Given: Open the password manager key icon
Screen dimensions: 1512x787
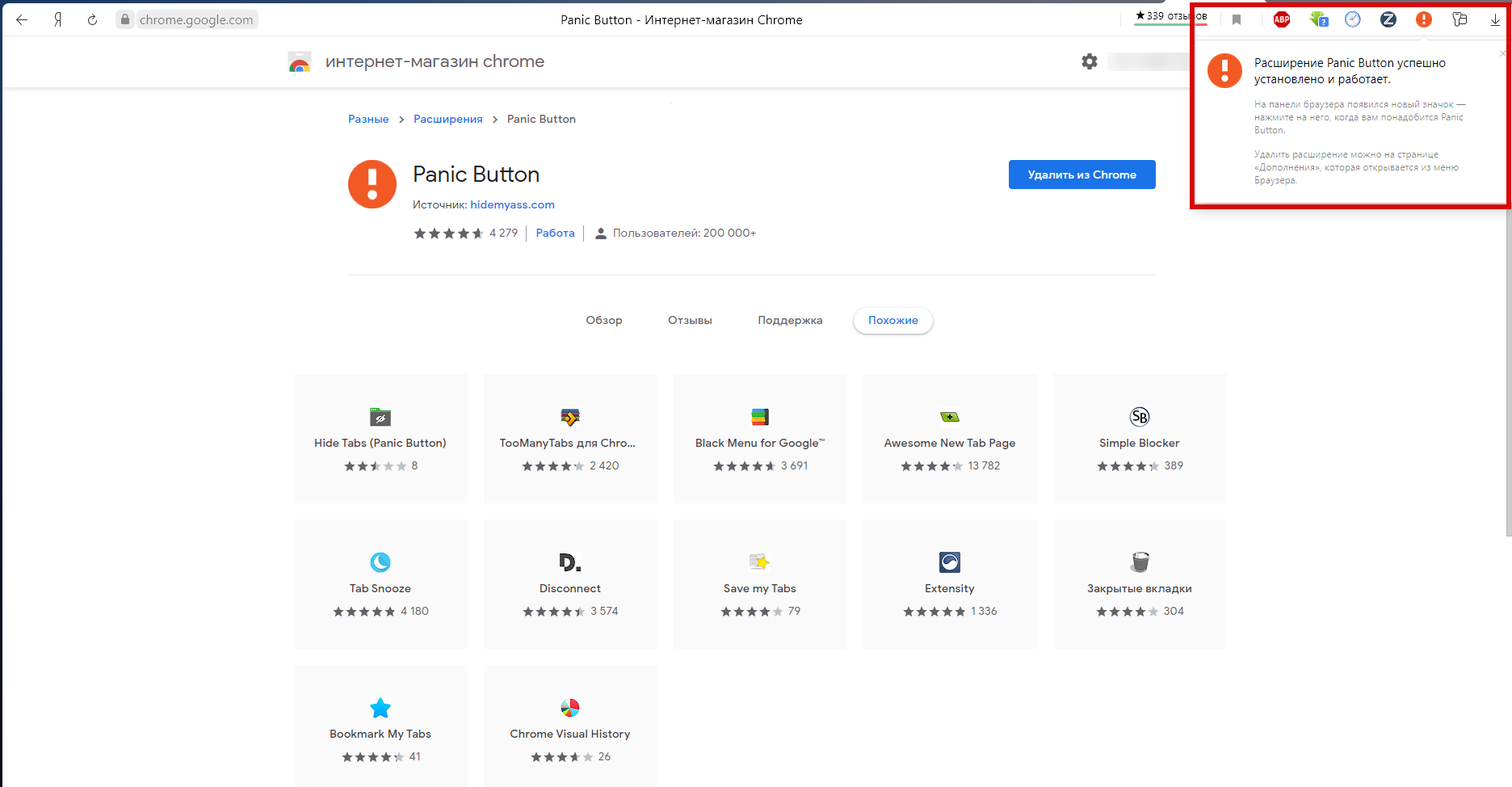Looking at the screenshot, I should (x=1459, y=19).
